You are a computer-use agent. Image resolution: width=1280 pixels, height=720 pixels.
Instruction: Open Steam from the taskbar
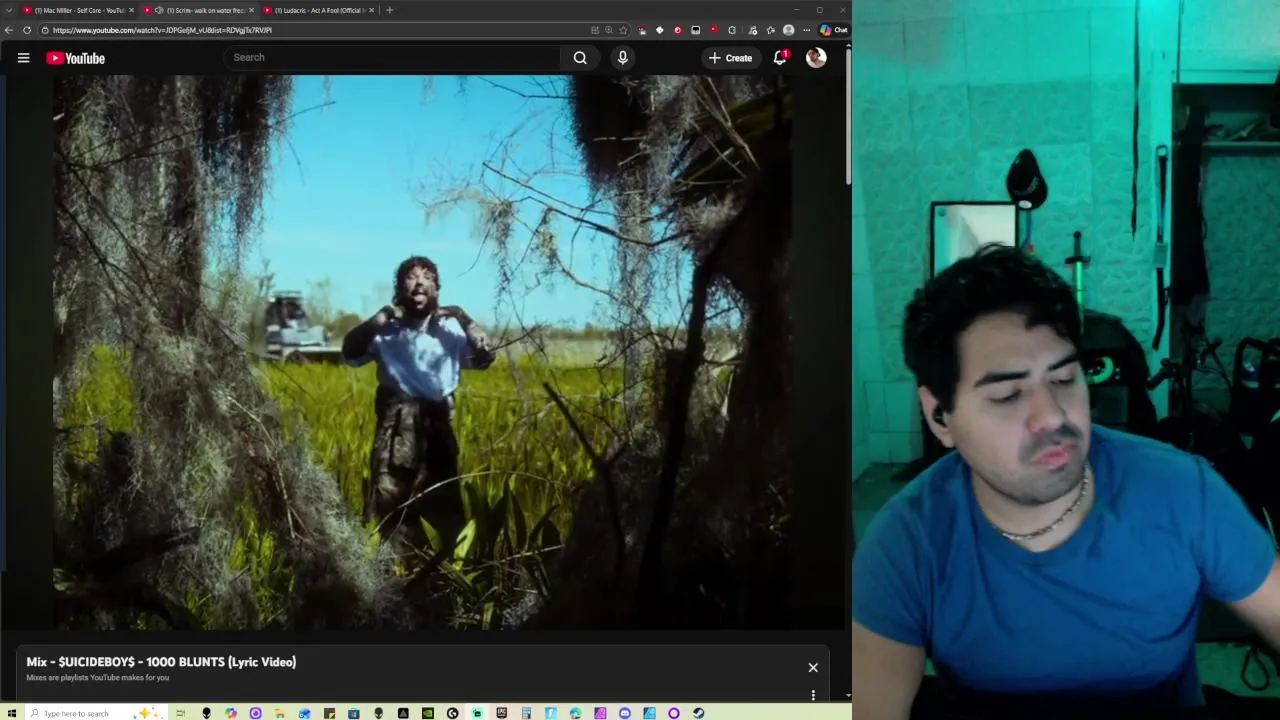pyautogui.click(x=698, y=713)
